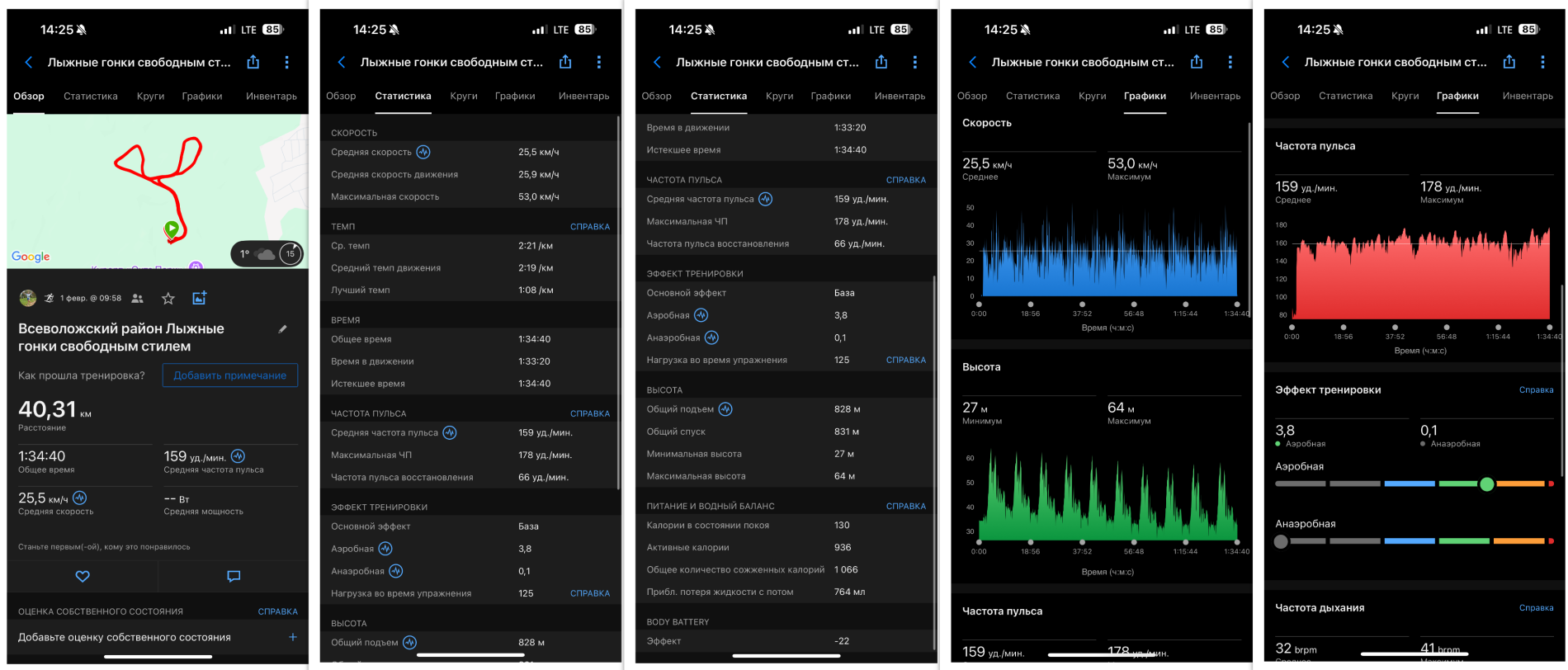Image resolution: width=1568 pixels, height=670 pixels.
Task: Tap back arrow on the Скорость graphs screen
Action: tap(973, 63)
